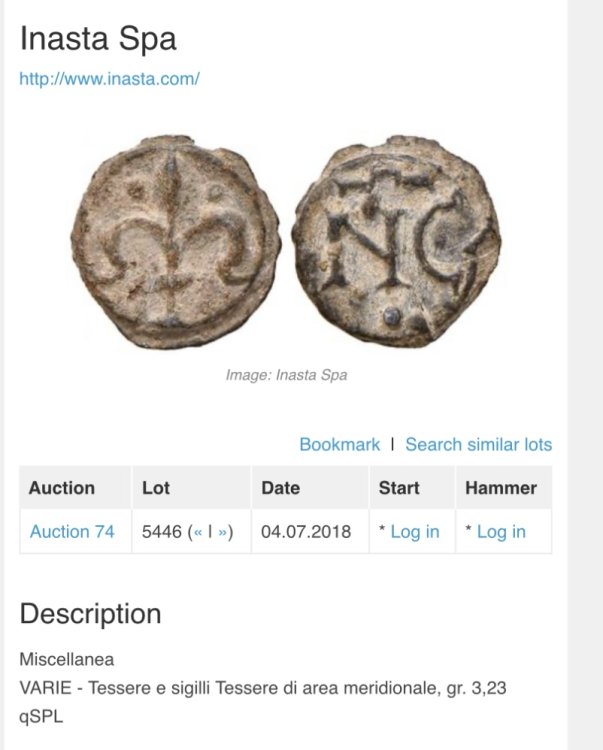The height and width of the screenshot is (750, 603).
Task: Log in to view Start price
Action: [x=414, y=532]
